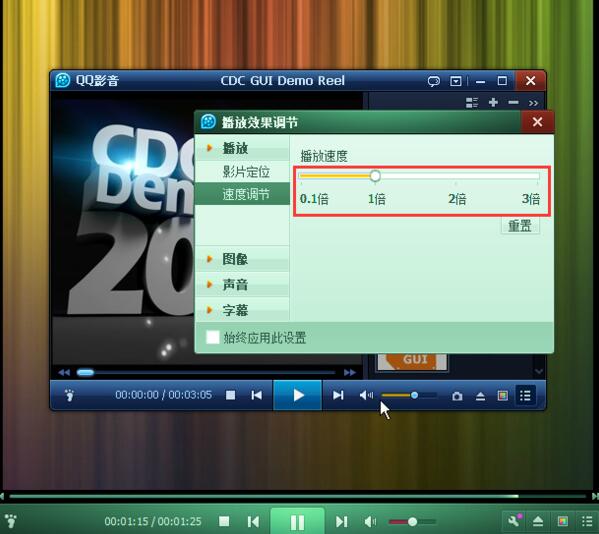The width and height of the screenshot is (599, 534).
Task: Expand the 字幕 section
Action: coord(242,310)
